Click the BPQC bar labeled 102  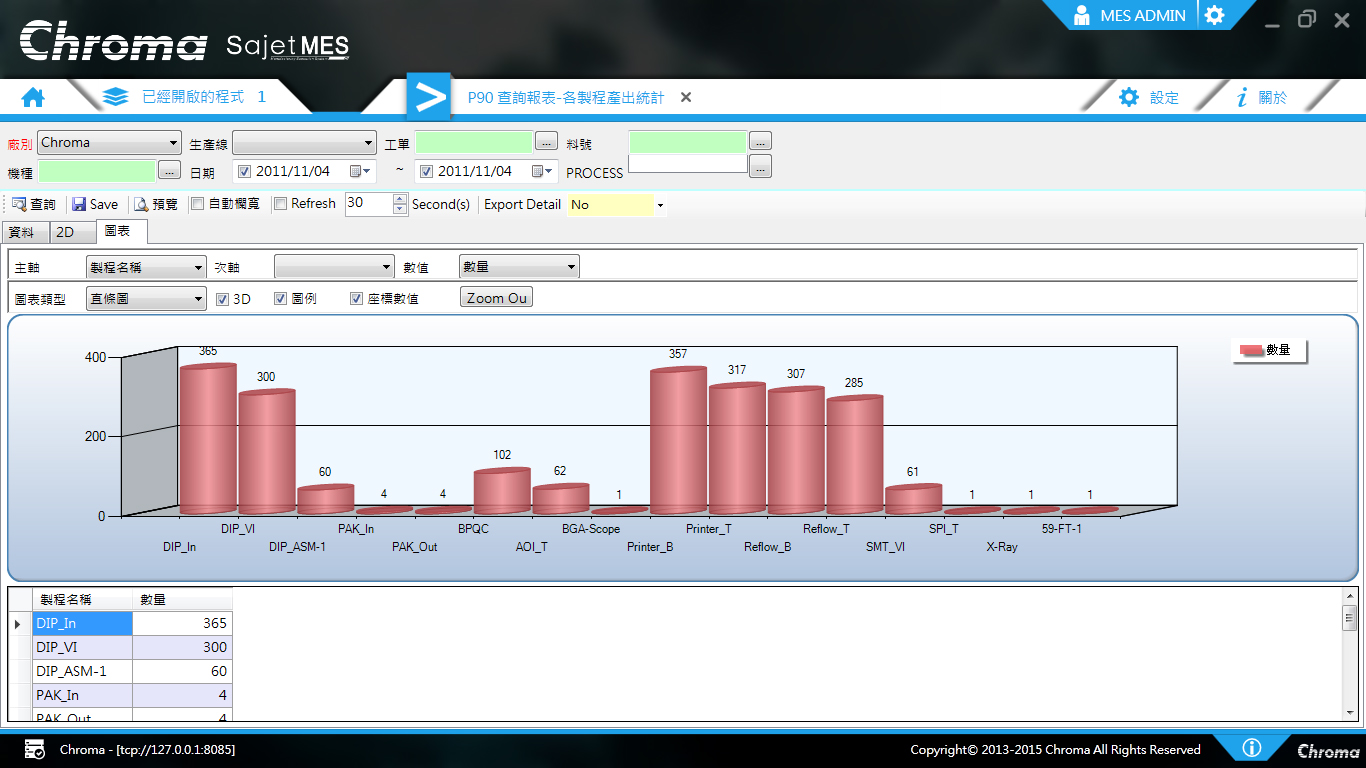click(502, 492)
